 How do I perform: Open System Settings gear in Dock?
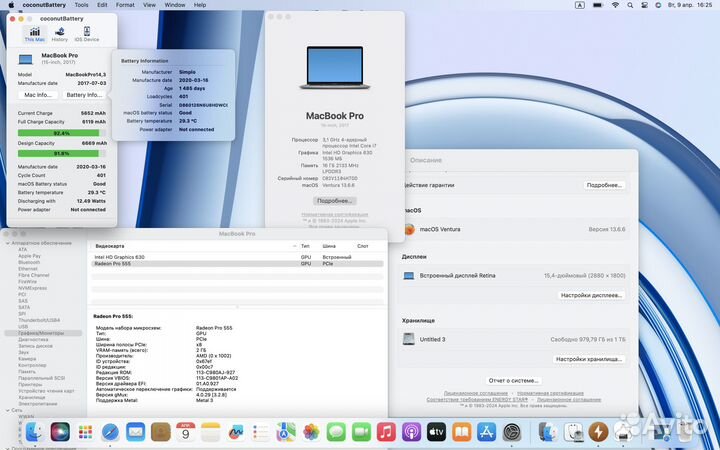(512, 432)
